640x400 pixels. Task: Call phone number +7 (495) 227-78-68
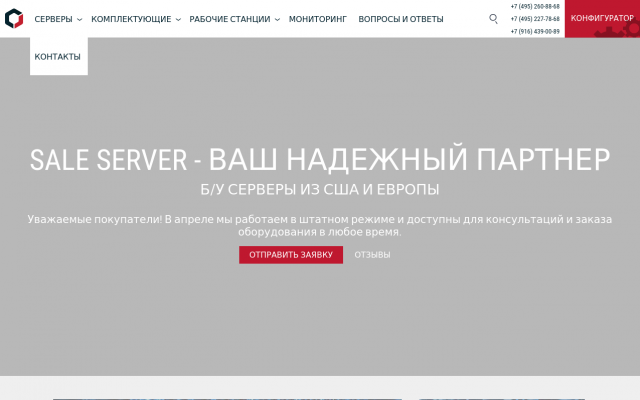pyautogui.click(x=535, y=19)
